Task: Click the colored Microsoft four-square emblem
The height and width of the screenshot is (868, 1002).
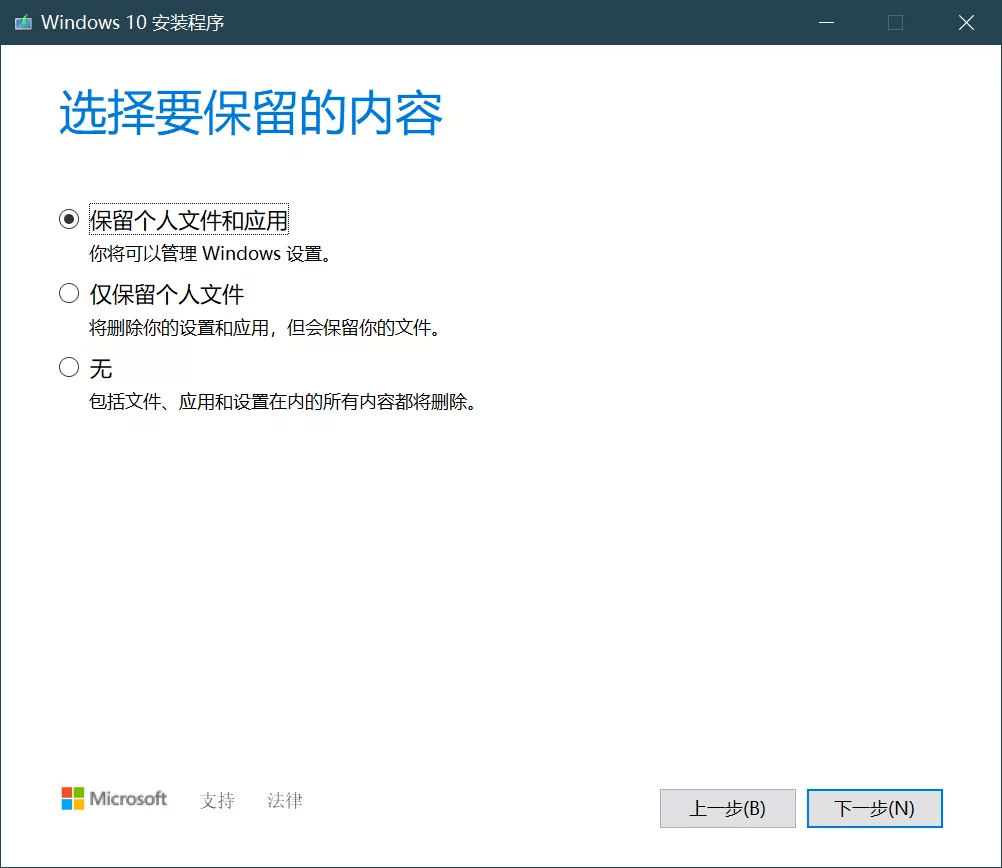Action: coord(72,798)
